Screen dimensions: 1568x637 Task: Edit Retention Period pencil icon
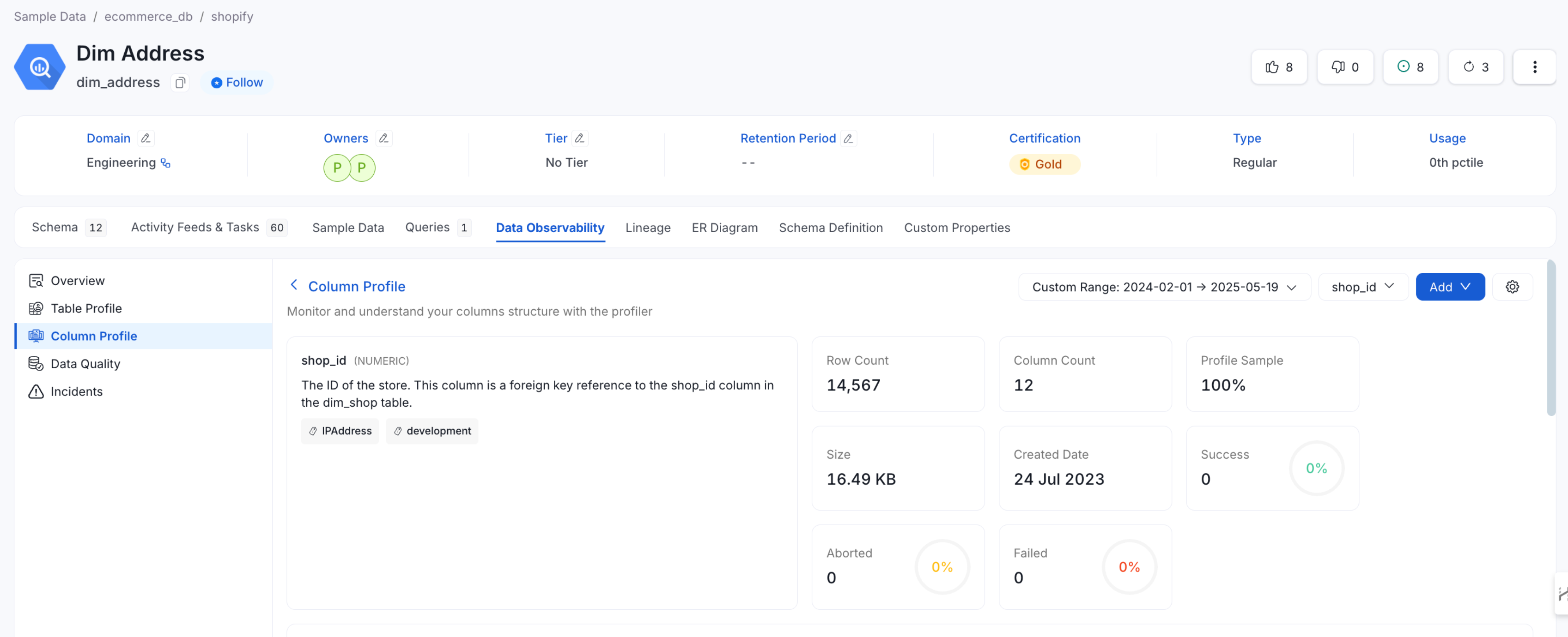pyautogui.click(x=848, y=138)
